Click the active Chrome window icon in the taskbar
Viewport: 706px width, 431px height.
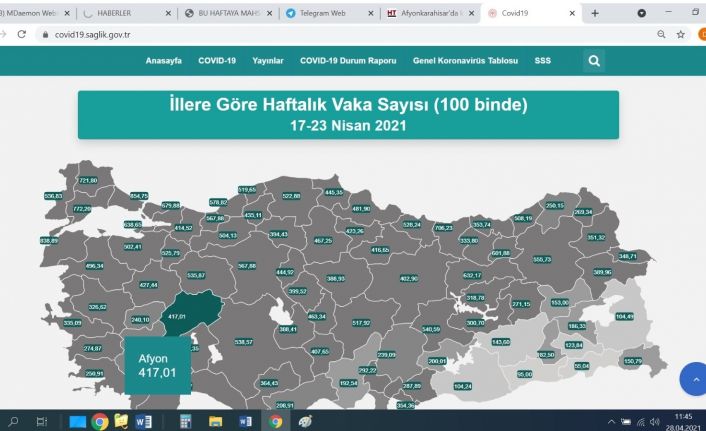click(276, 422)
